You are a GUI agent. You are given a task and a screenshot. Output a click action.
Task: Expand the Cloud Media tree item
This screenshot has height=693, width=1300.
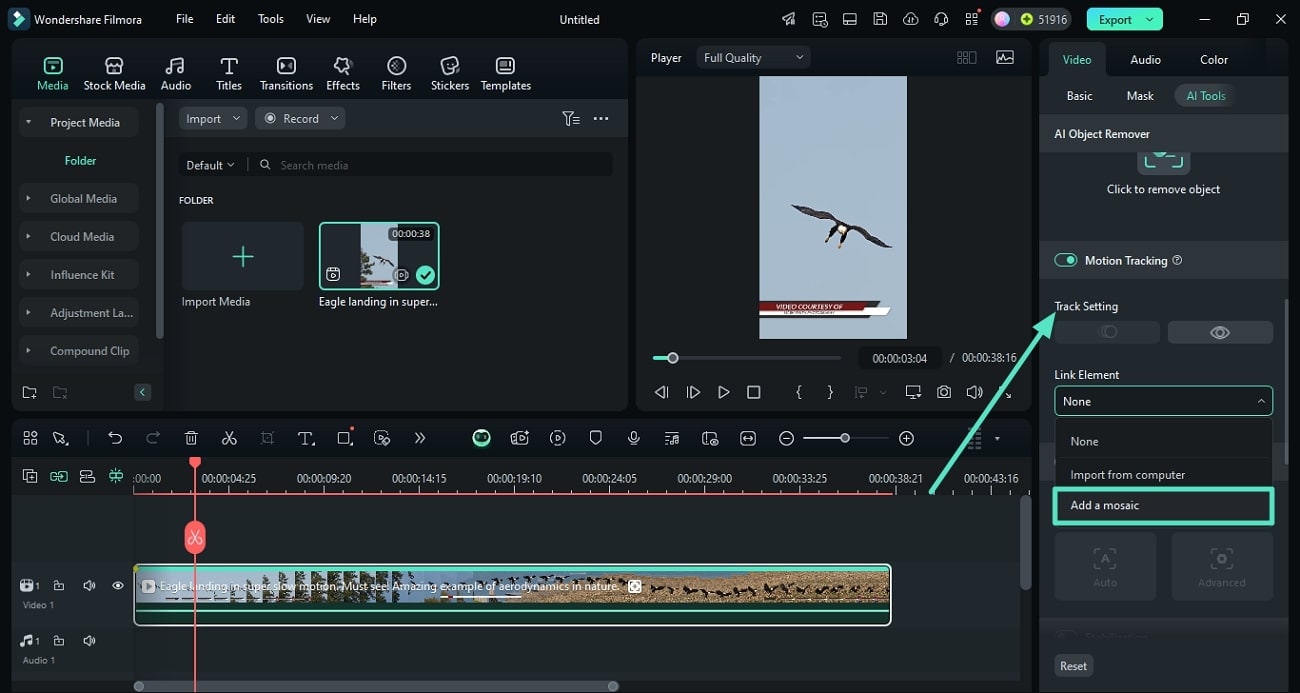coord(28,237)
